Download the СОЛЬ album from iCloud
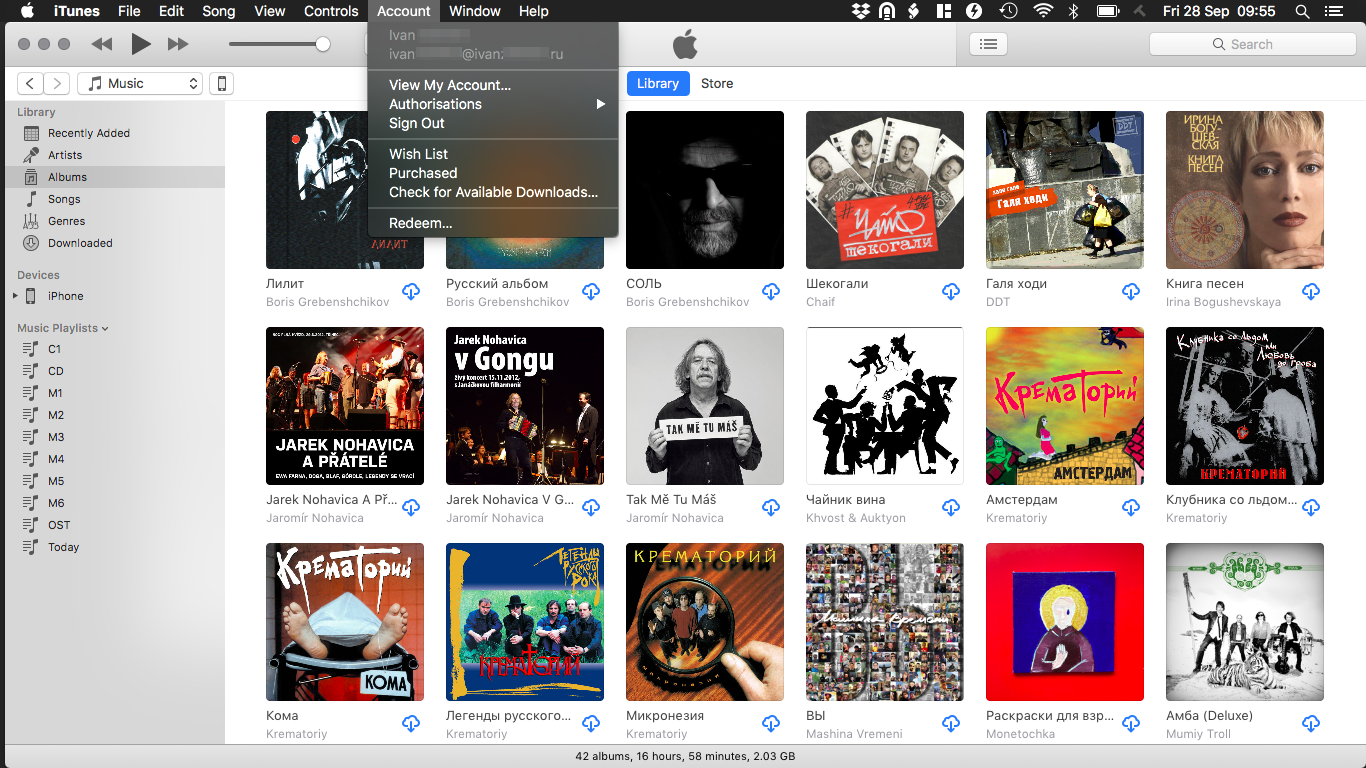Image resolution: width=1366 pixels, height=768 pixels. click(771, 292)
